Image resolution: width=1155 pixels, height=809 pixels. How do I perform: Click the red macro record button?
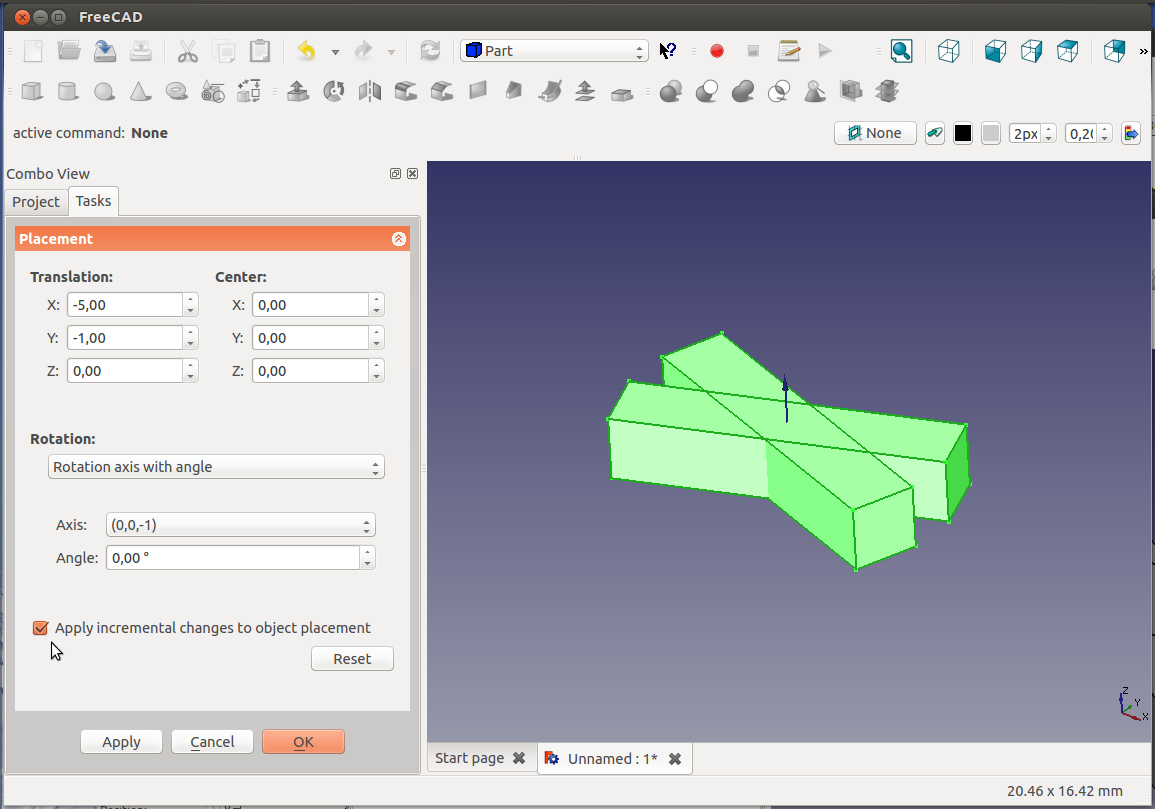tap(716, 51)
